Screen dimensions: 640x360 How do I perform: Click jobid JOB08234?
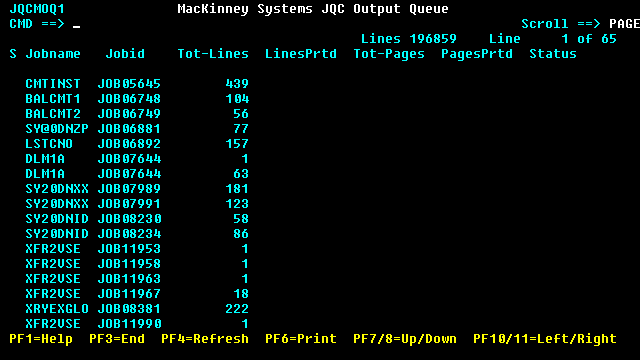click(129, 234)
